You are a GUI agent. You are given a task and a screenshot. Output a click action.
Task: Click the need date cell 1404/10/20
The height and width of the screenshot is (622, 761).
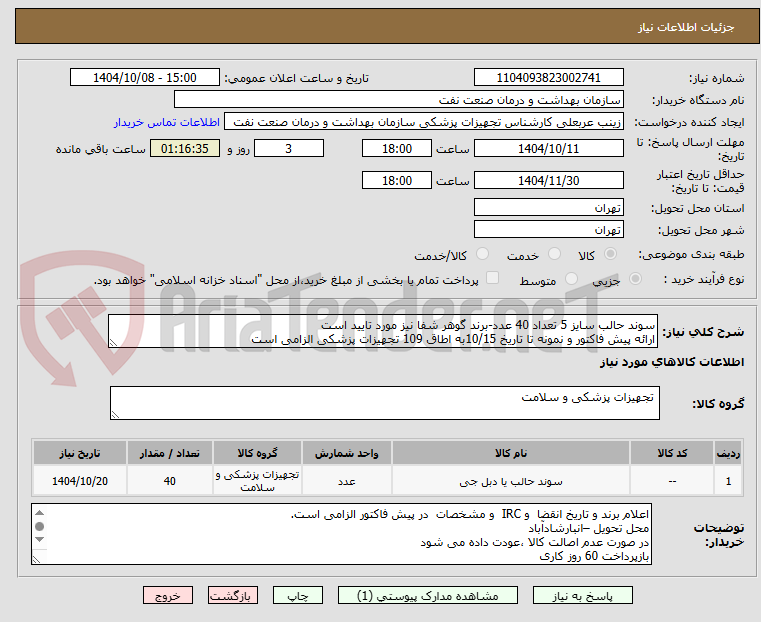(x=80, y=481)
